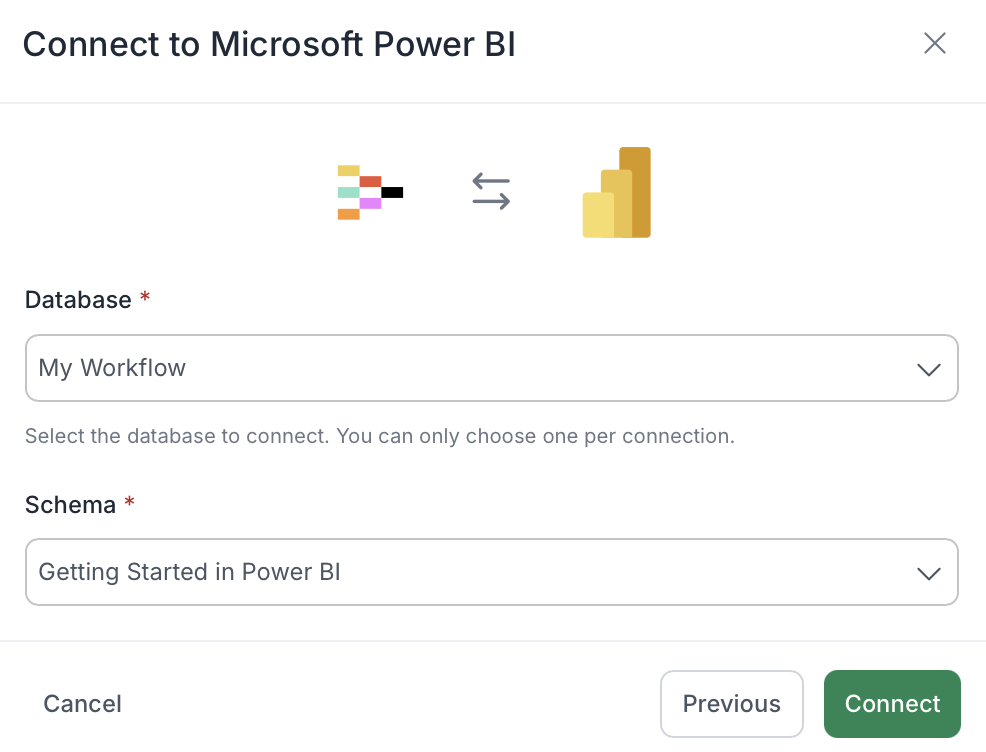Click the bidirectional sync arrows icon

491,191
